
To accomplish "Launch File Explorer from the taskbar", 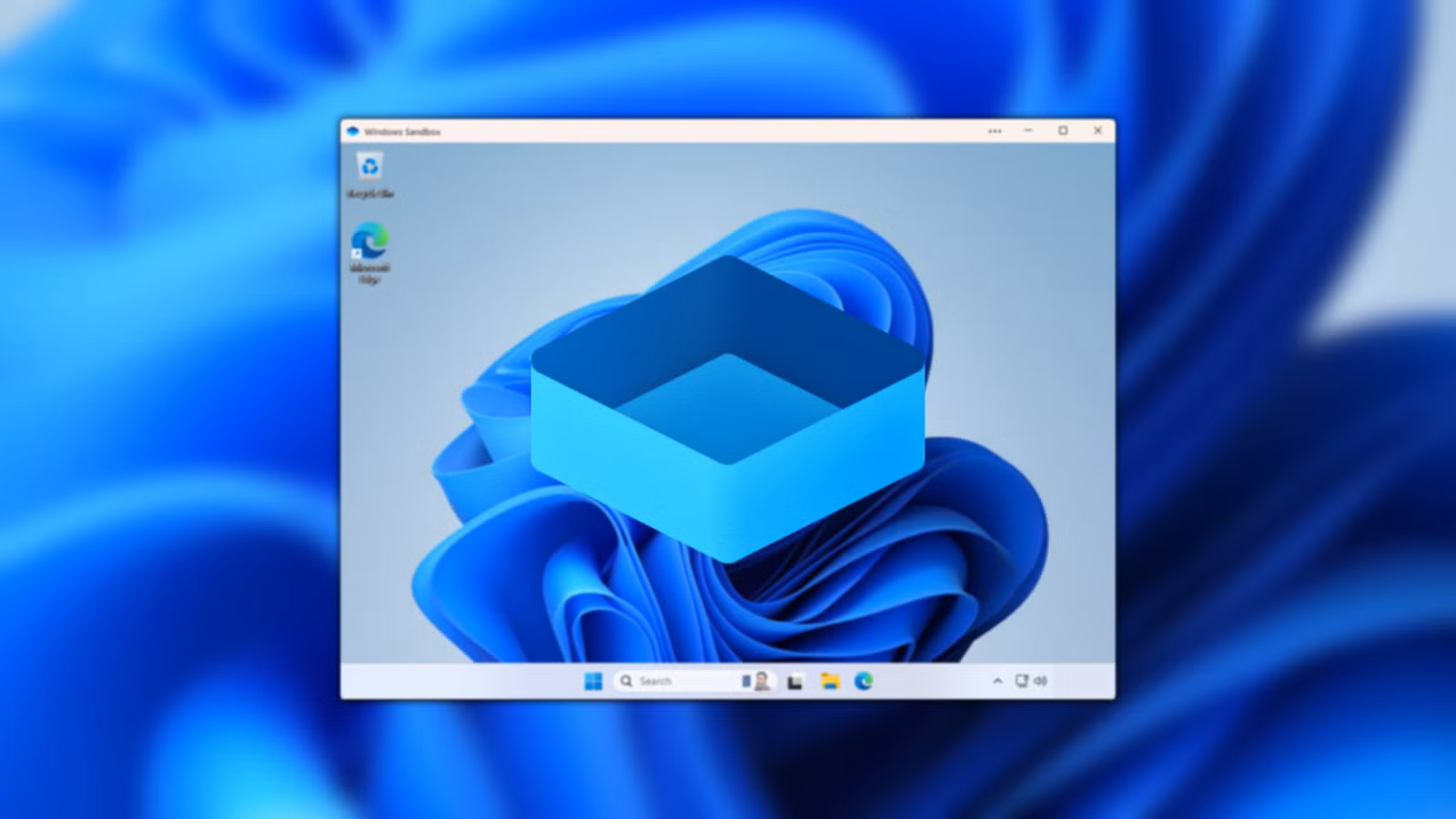I will (829, 681).
